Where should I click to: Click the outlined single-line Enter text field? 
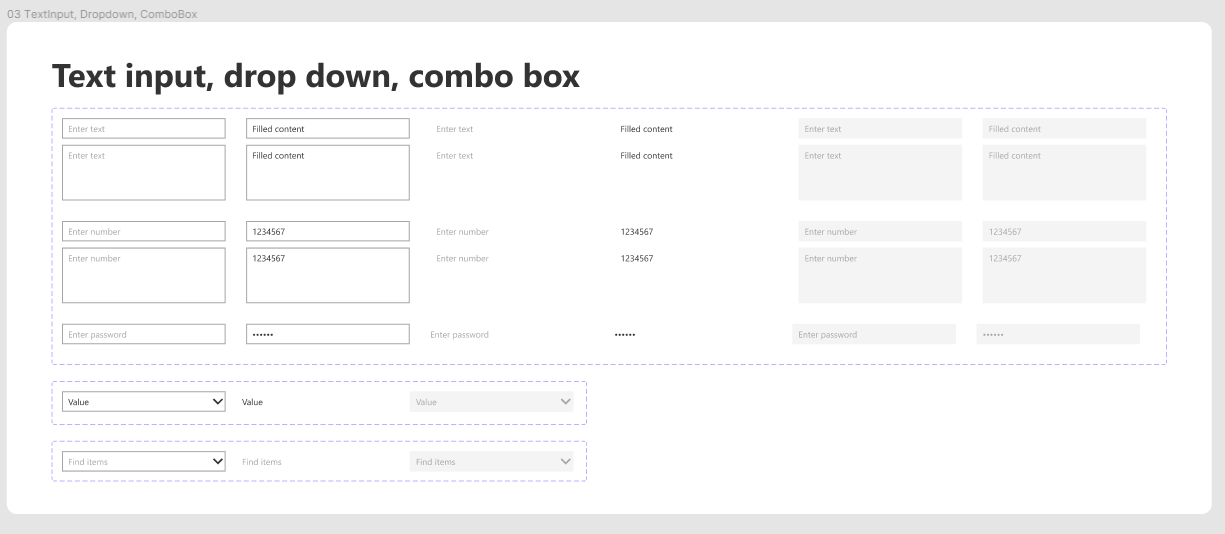[144, 129]
